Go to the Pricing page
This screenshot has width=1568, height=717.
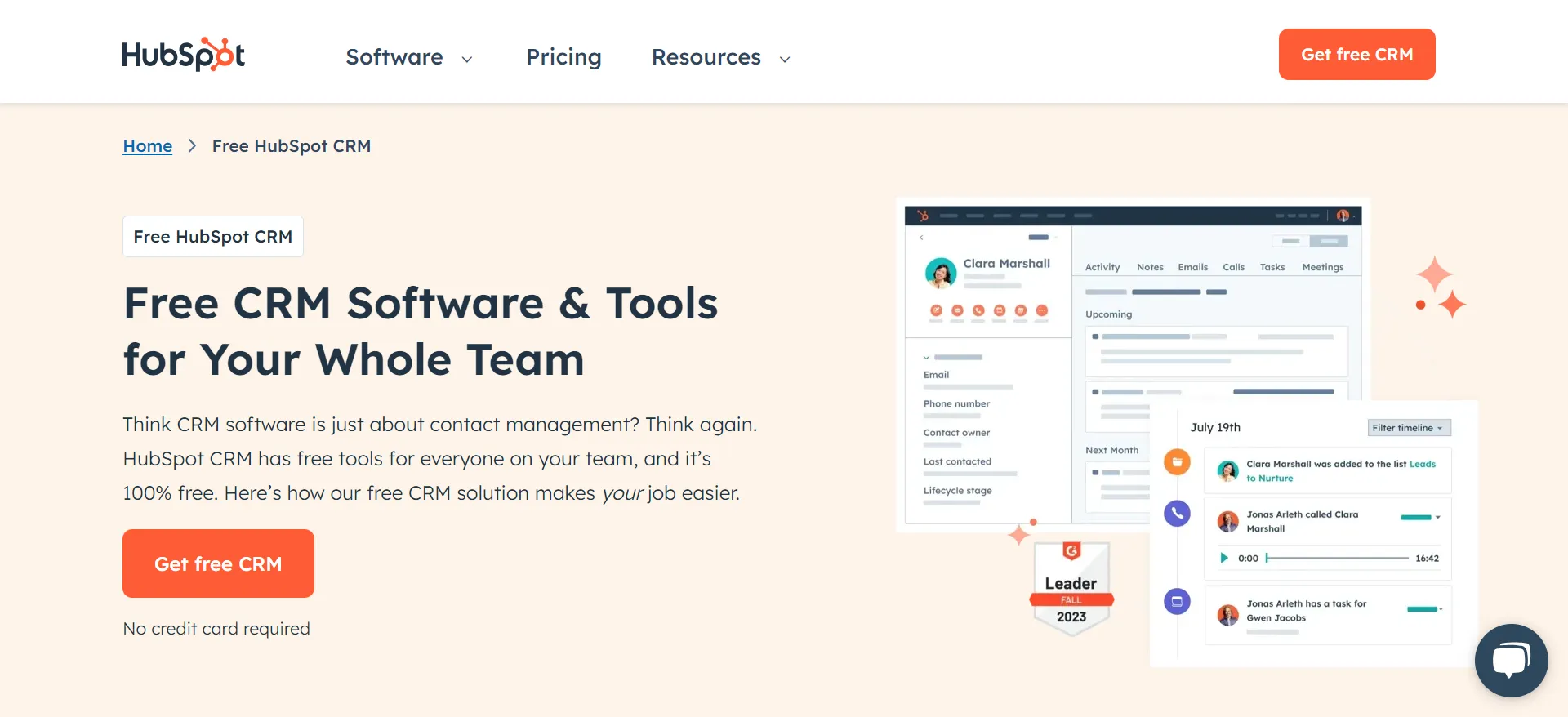coord(563,57)
